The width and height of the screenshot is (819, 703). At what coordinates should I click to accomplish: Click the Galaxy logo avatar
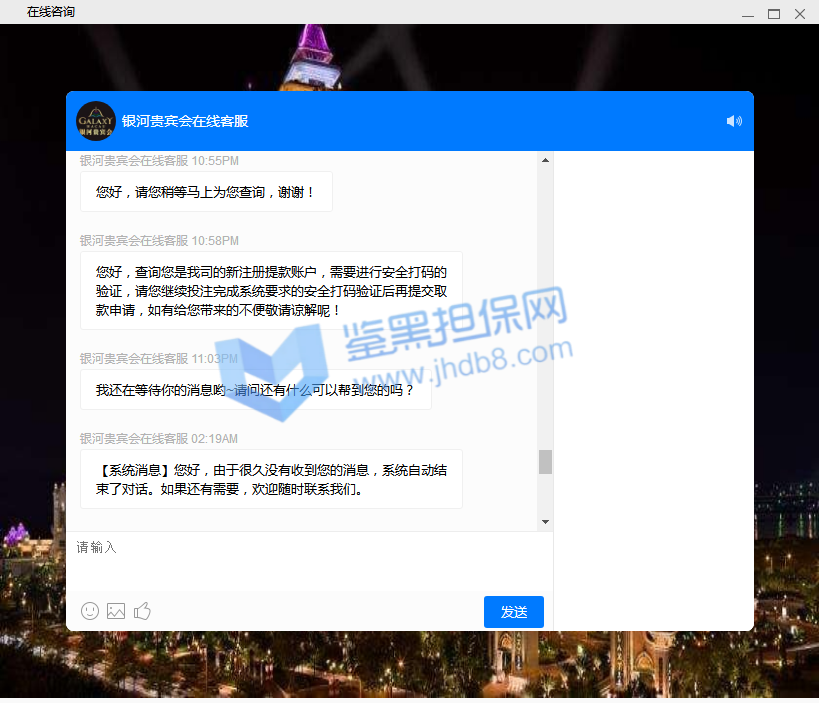point(96,121)
